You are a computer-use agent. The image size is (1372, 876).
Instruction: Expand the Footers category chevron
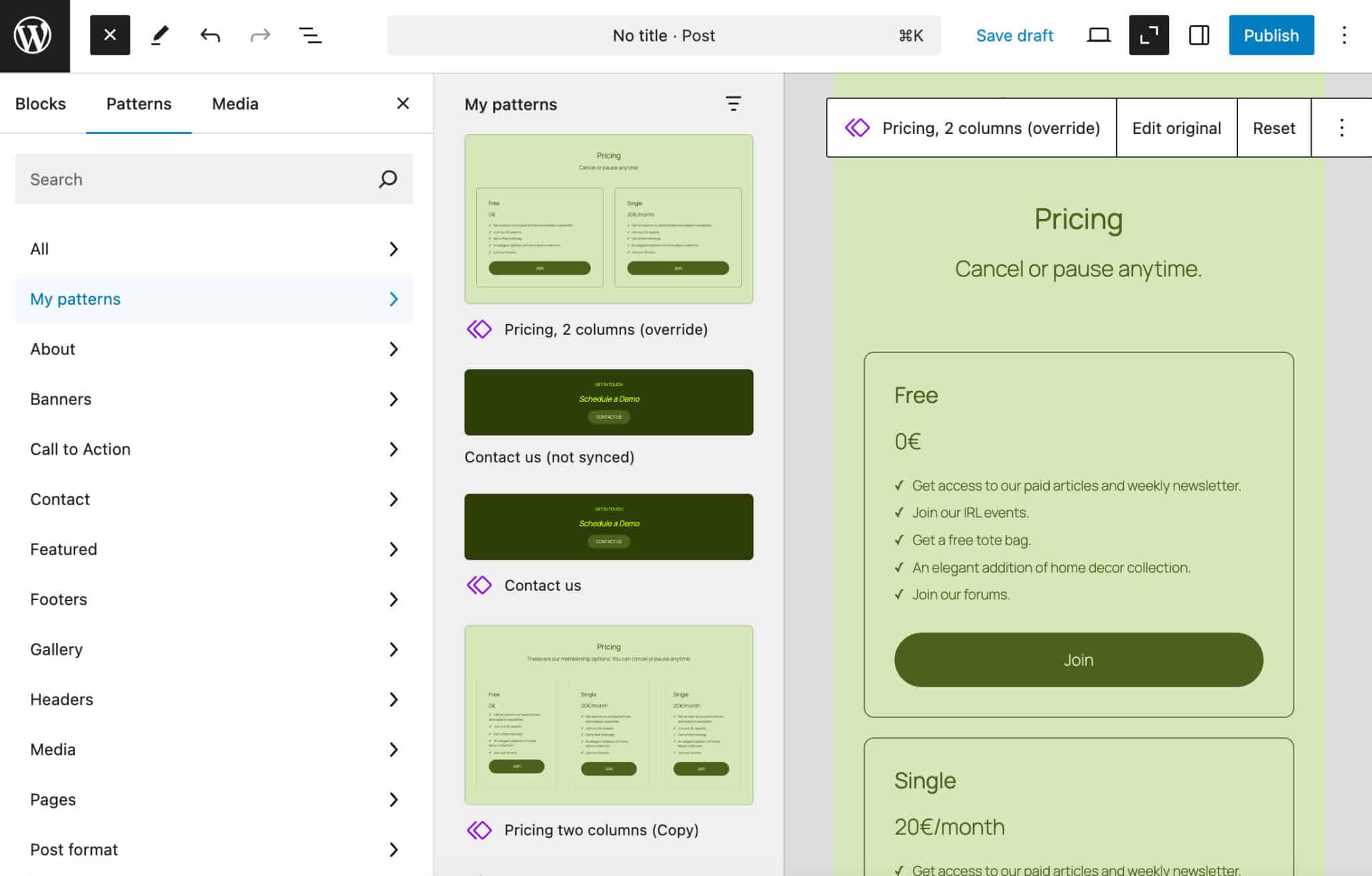(394, 599)
